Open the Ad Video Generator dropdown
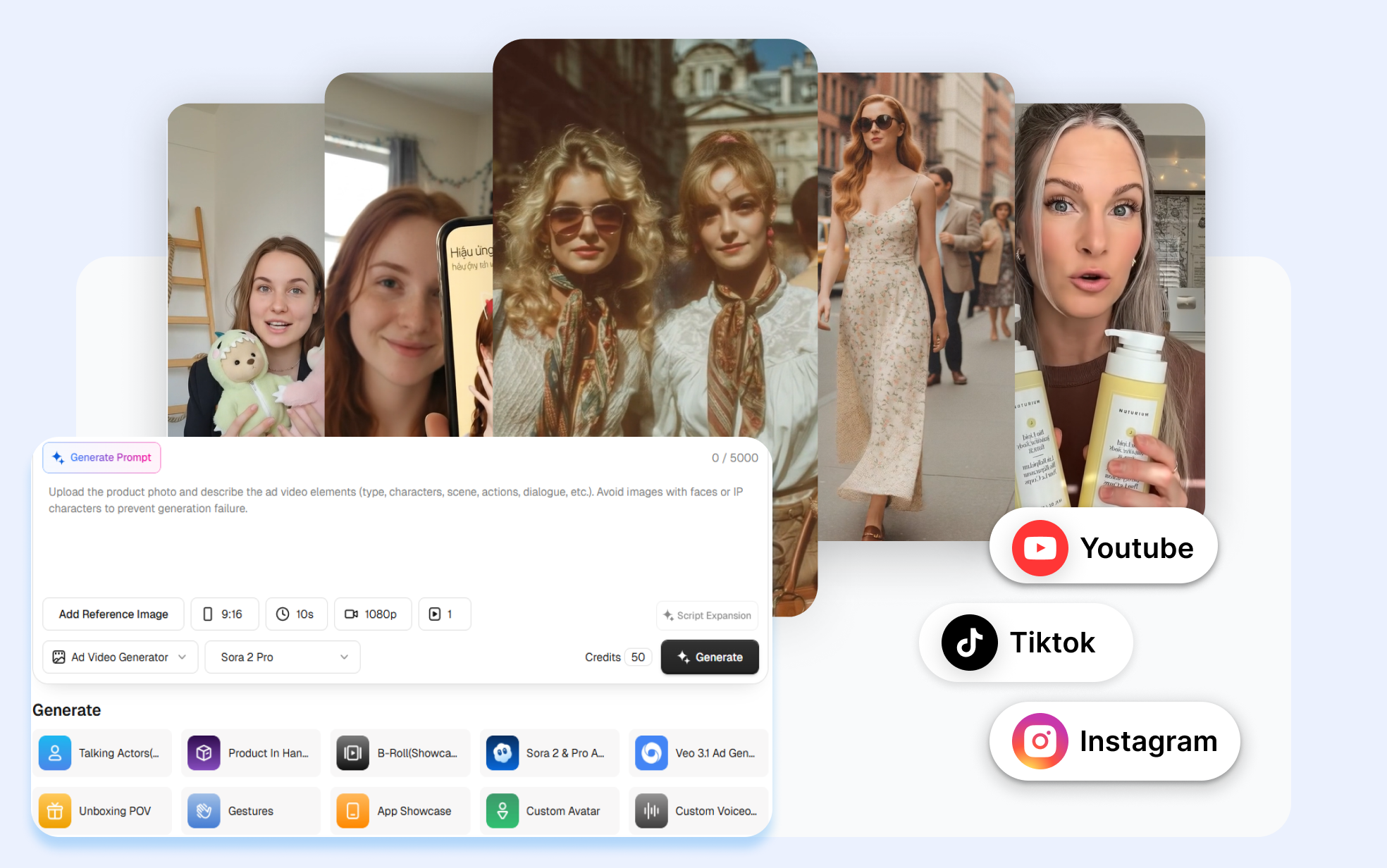 point(121,657)
